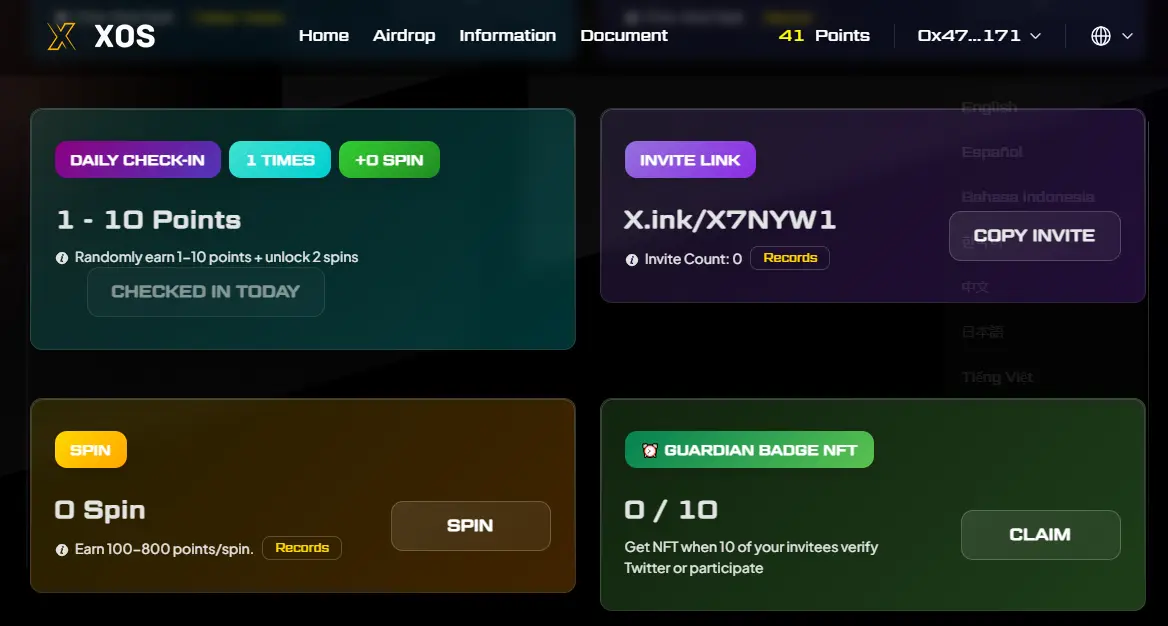This screenshot has height=626, width=1168.
Task: Click the Spin button
Action: (x=471, y=526)
